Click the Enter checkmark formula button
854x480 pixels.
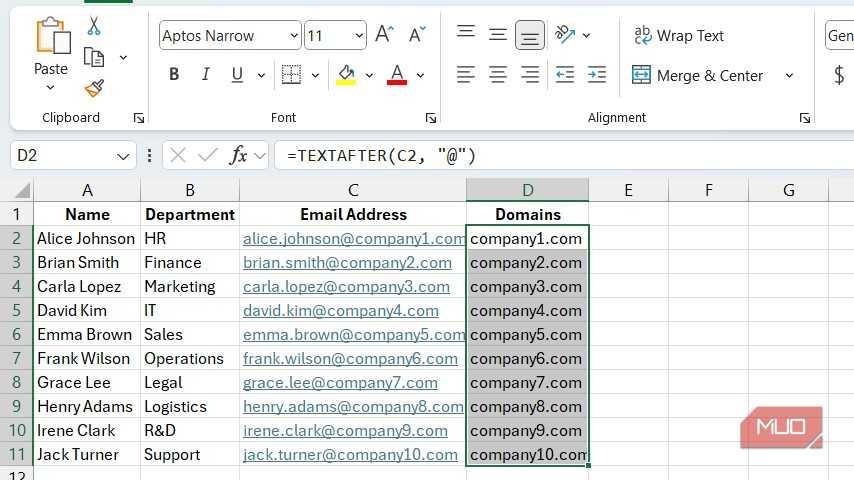tap(208, 156)
